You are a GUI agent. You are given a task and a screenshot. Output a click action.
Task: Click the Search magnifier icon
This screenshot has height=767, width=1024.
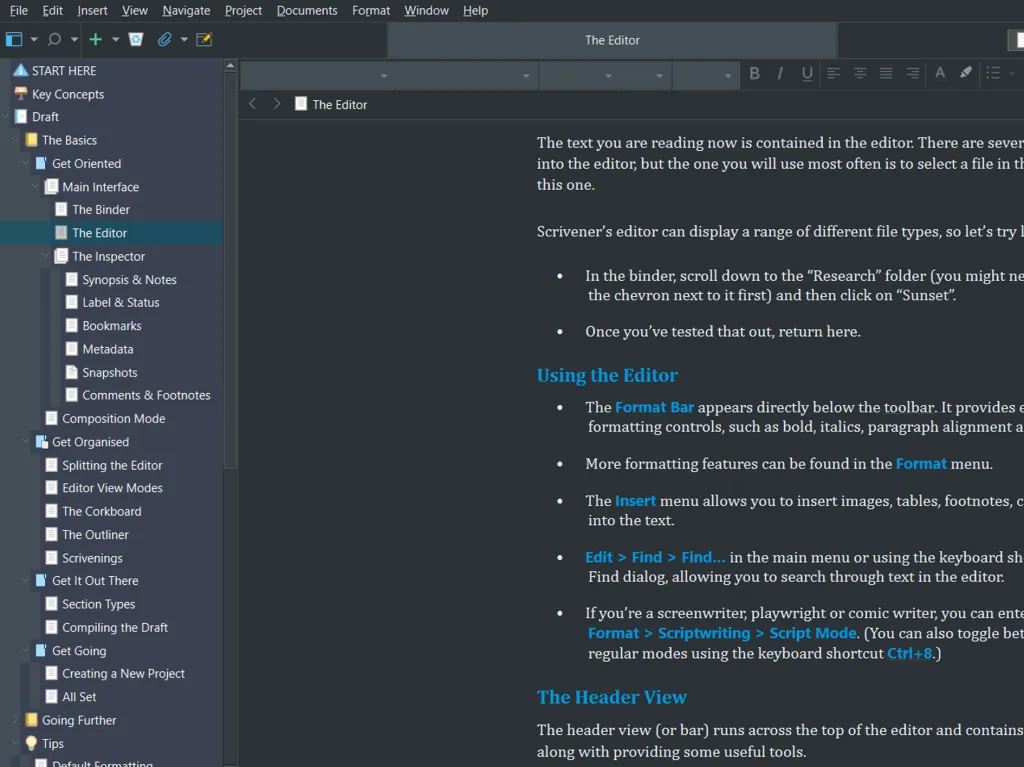[x=55, y=40]
